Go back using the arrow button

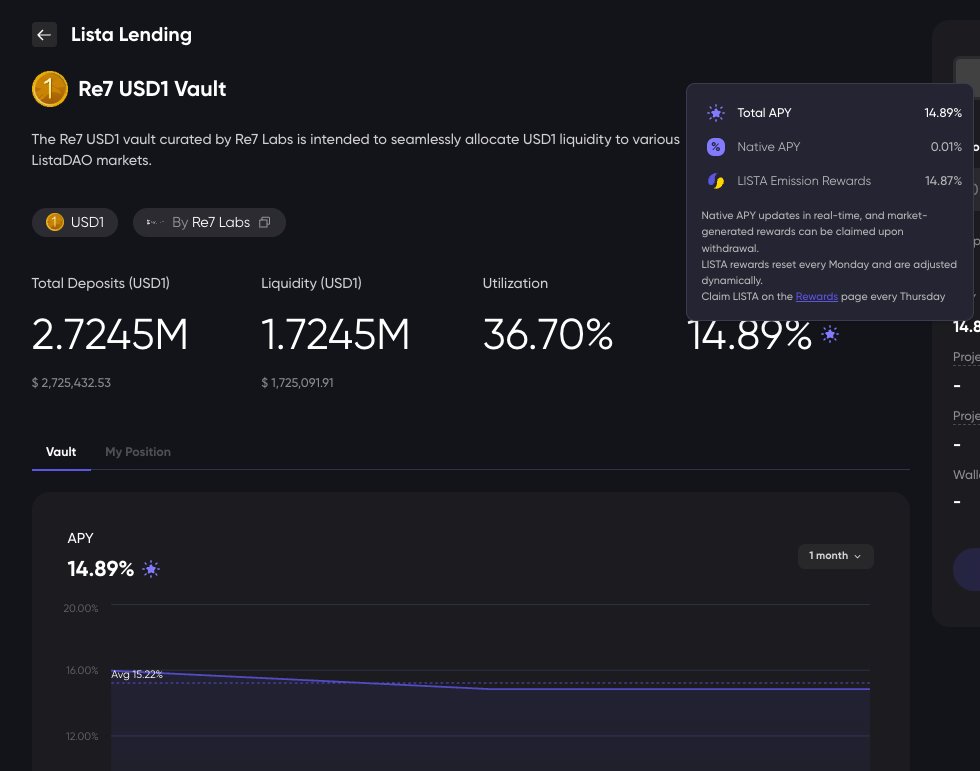point(44,34)
